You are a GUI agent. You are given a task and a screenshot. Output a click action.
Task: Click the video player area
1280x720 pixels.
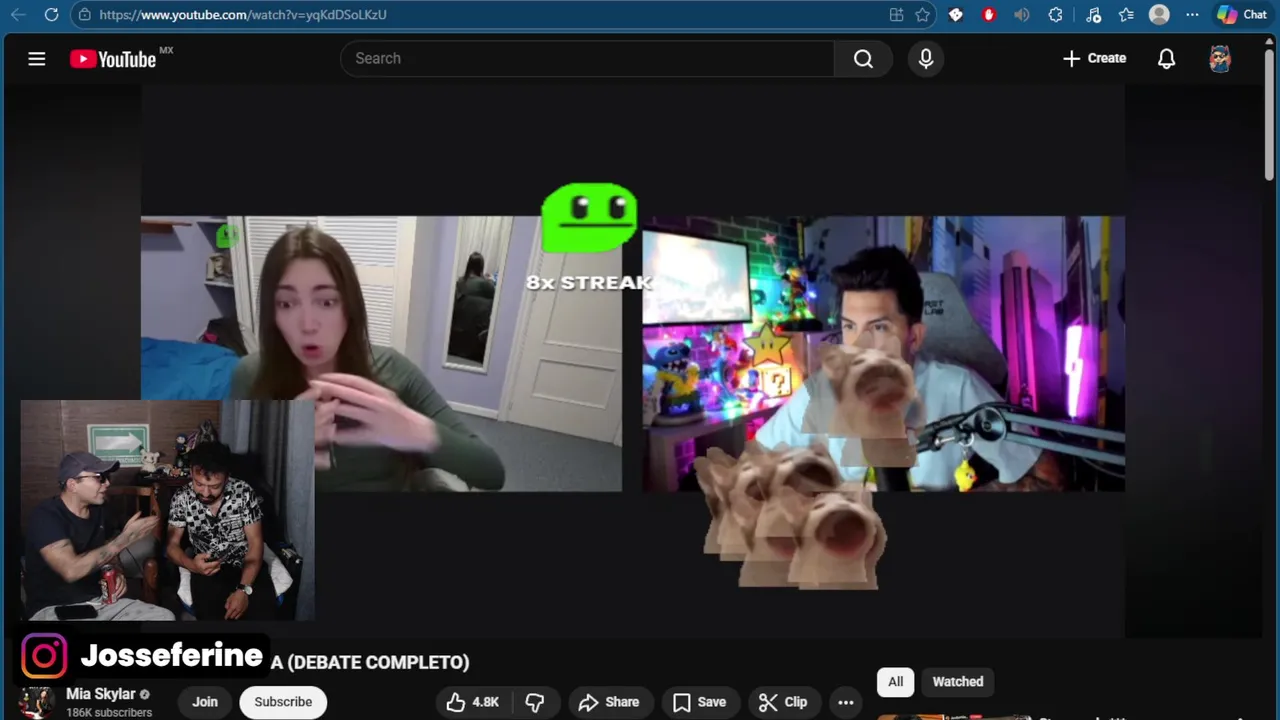point(632,360)
